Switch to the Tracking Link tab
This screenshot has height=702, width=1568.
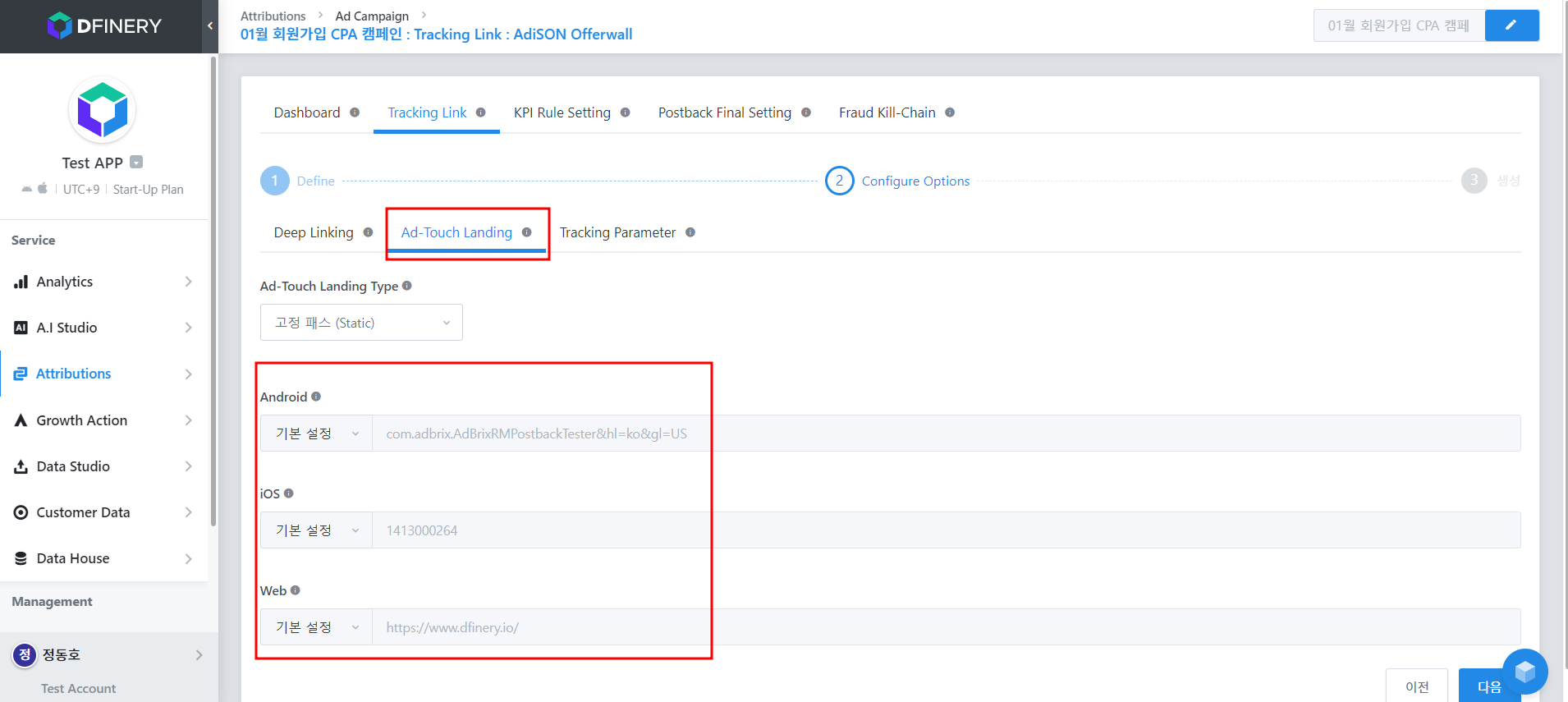pos(427,112)
